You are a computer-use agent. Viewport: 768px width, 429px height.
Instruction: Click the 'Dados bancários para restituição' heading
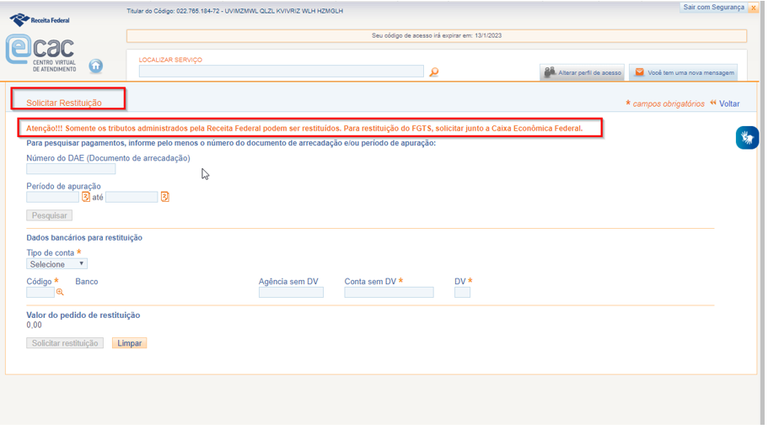(84, 238)
